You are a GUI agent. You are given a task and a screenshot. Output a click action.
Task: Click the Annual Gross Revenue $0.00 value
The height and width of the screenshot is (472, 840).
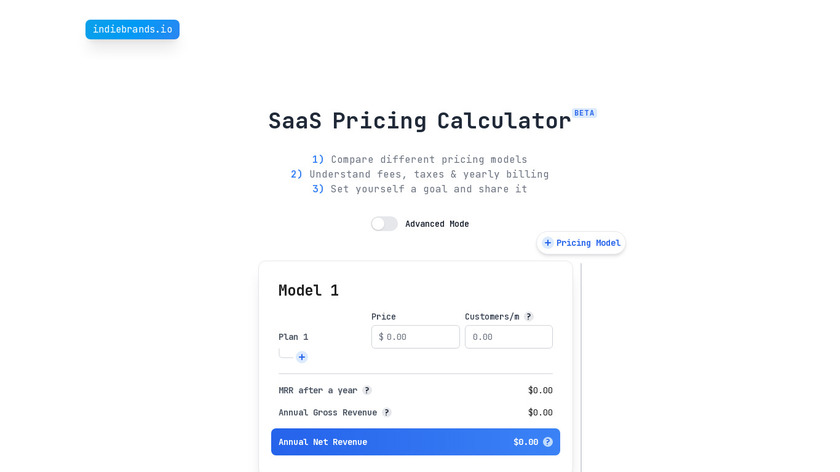(x=540, y=412)
